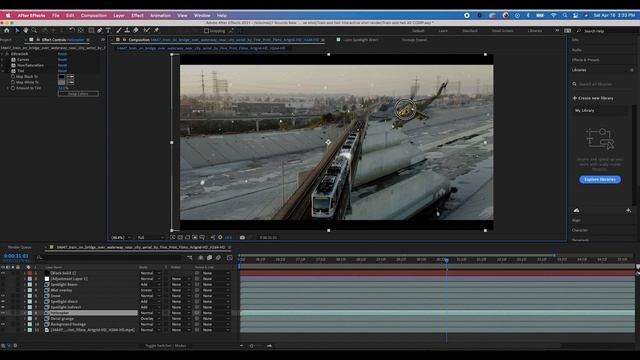
Task: Open blend mode dropdown for Mist overlay layer
Action: click(151, 290)
